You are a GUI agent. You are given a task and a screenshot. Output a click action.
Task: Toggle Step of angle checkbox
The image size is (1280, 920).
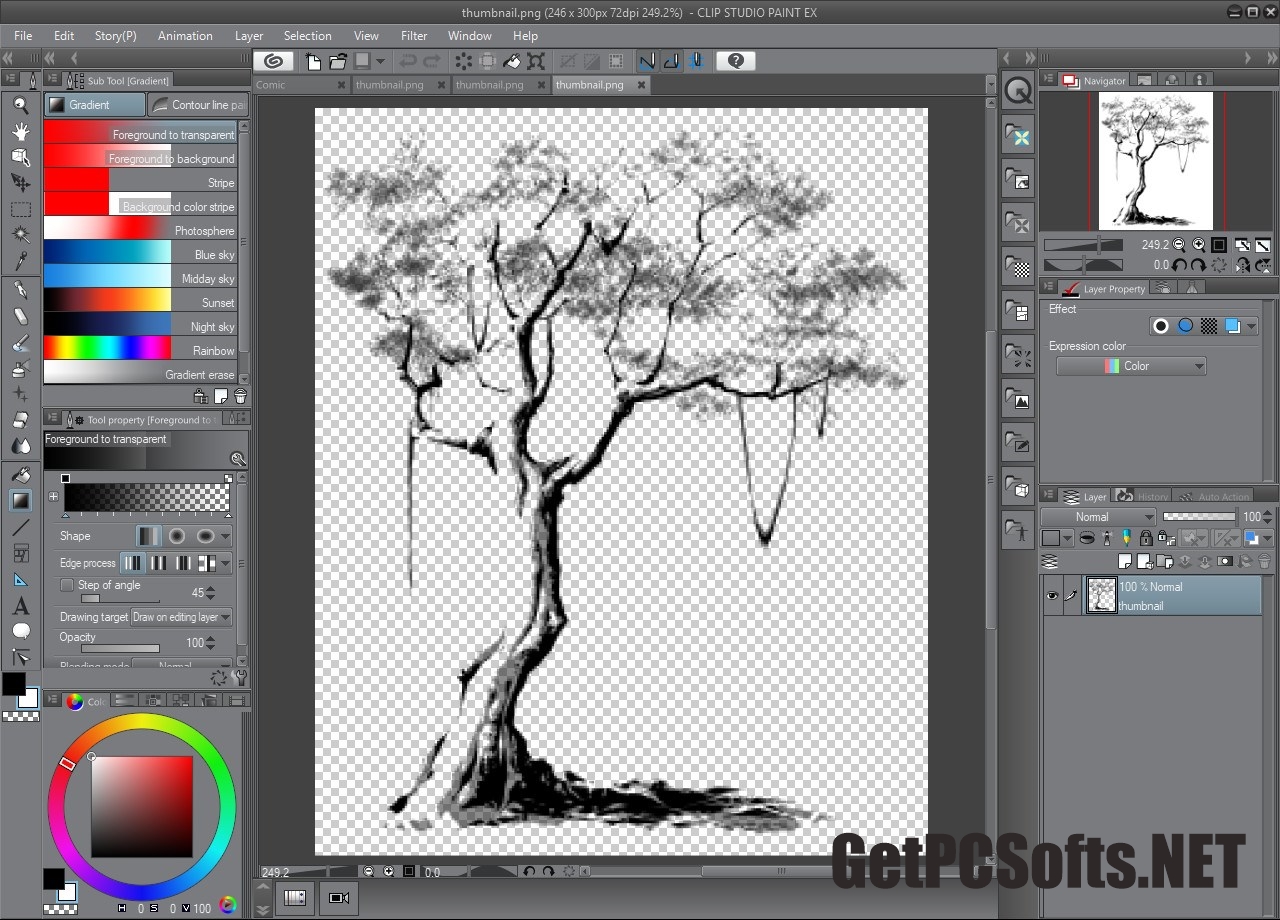67,585
